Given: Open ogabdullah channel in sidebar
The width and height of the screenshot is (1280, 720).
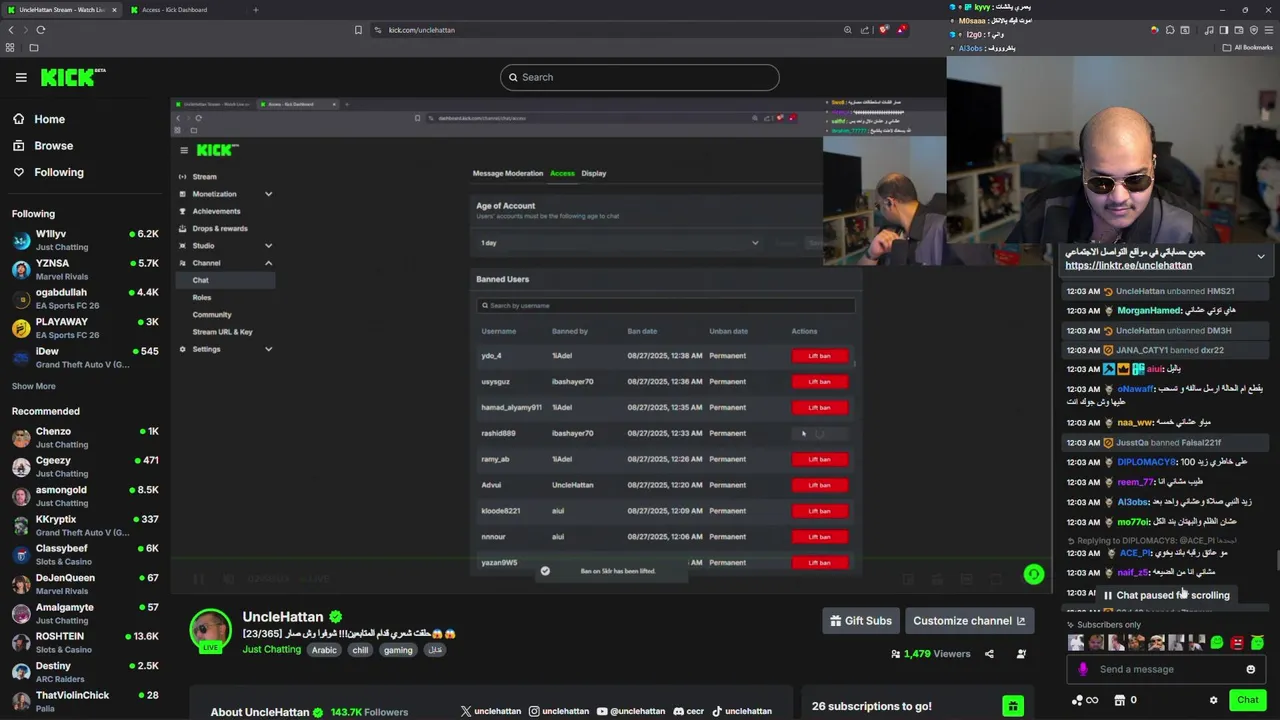Looking at the screenshot, I should click(85, 299).
